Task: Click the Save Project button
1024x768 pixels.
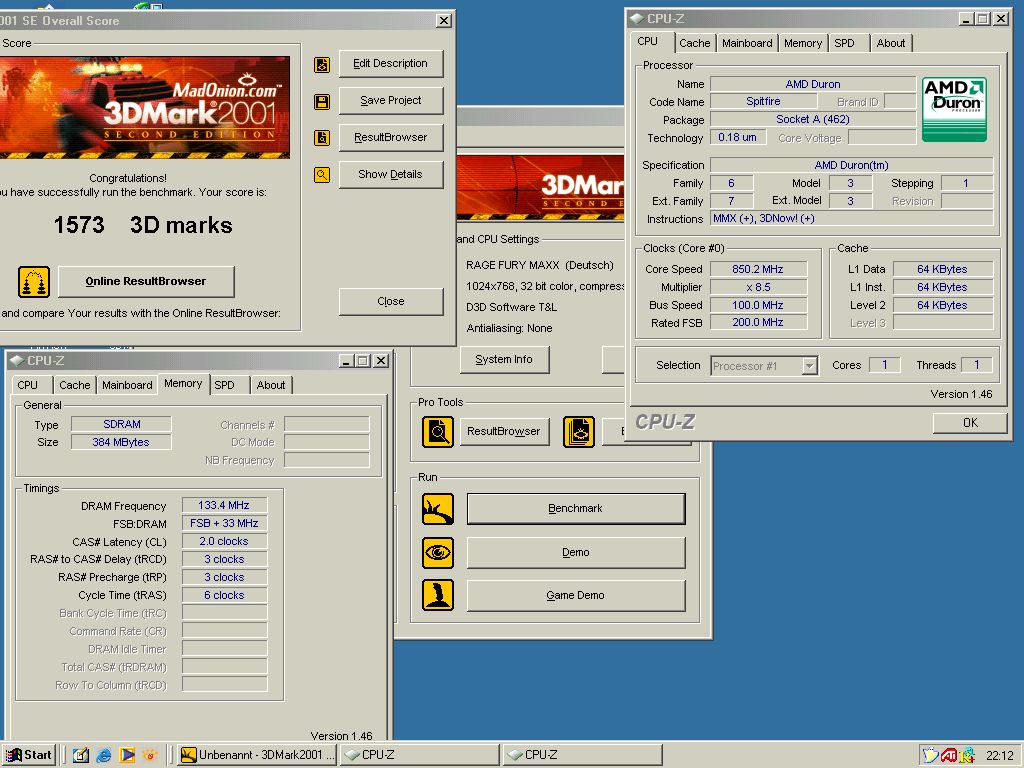Action: pos(391,101)
